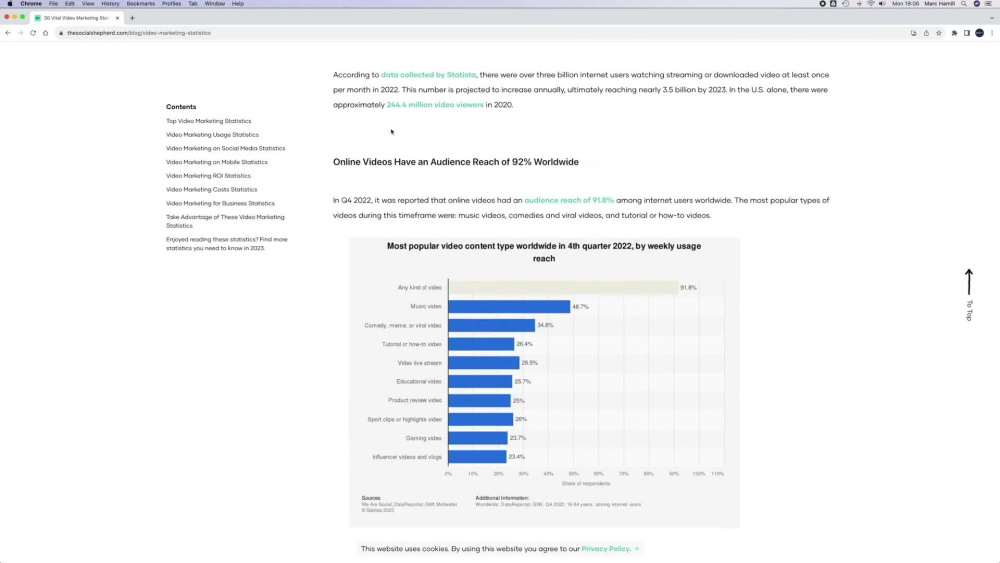Jump to 'Enjoyed reading these statistics?' section

point(227,244)
